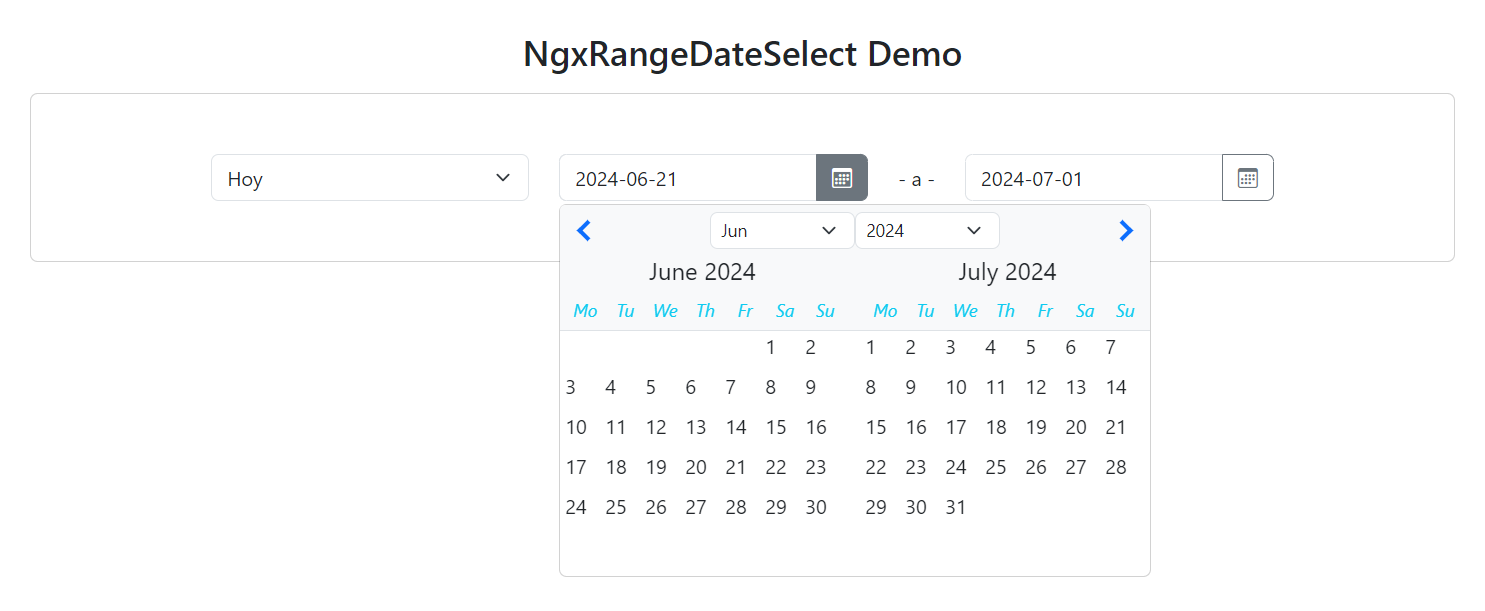
Task: Select June 23 in the calendar
Action: pos(817,468)
